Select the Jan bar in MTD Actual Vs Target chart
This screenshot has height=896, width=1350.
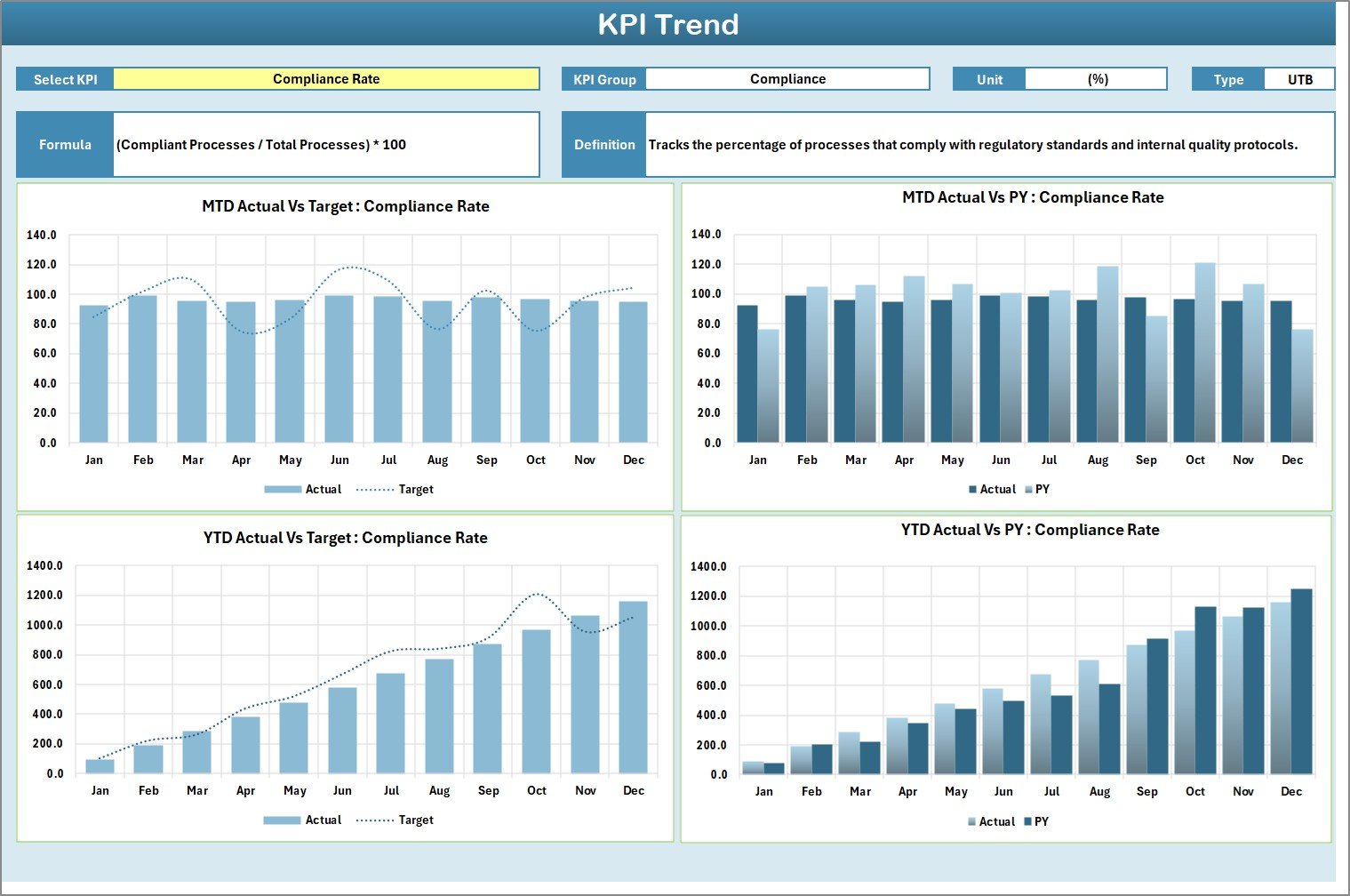(x=93, y=373)
